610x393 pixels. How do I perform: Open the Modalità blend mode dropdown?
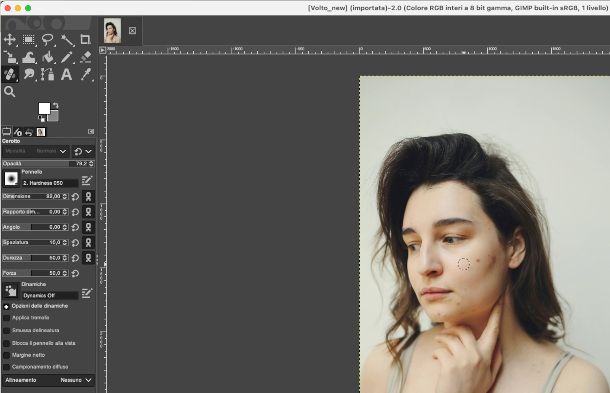click(x=36, y=151)
